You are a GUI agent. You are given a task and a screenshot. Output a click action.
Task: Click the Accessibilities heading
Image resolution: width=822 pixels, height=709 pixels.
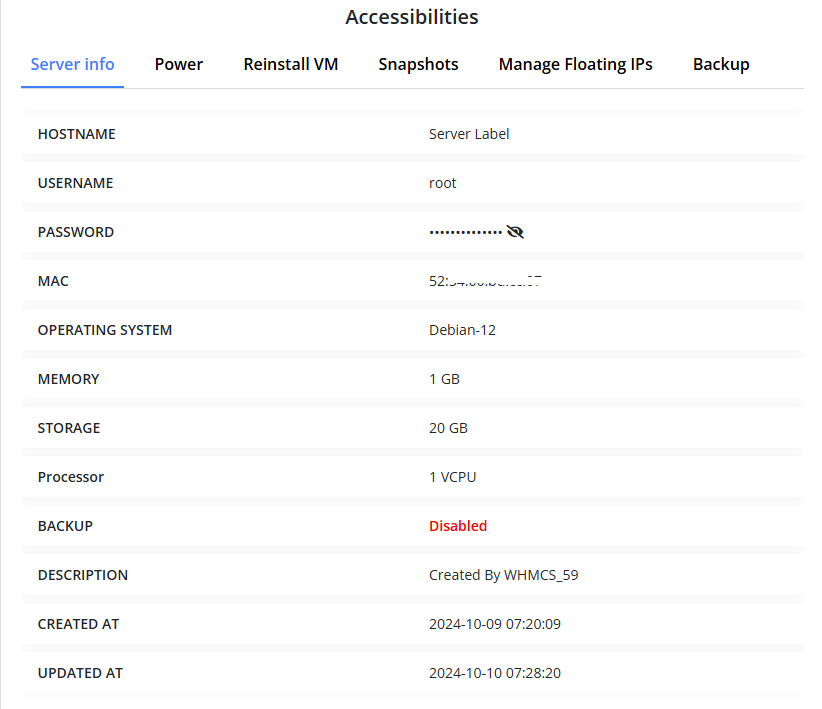(x=411, y=17)
